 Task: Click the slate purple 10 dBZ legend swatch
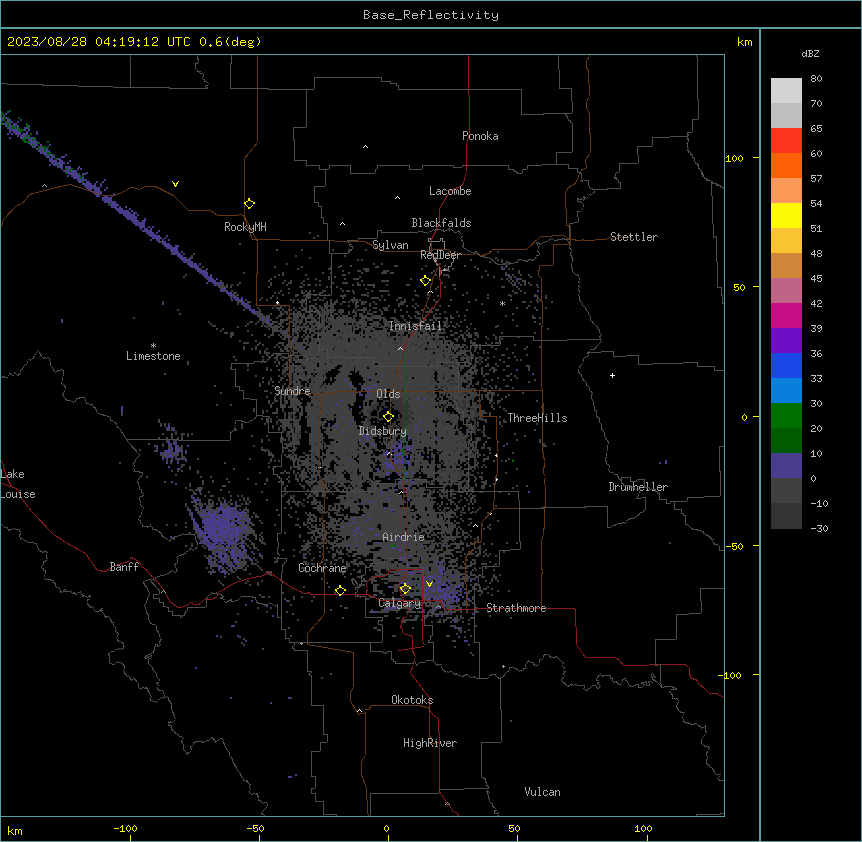coord(786,466)
